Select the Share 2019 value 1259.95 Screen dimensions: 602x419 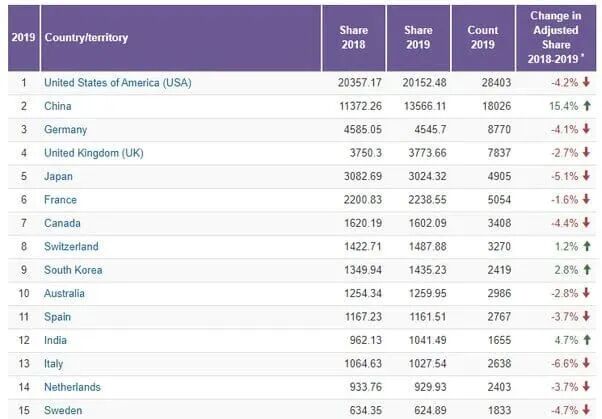coord(427,293)
